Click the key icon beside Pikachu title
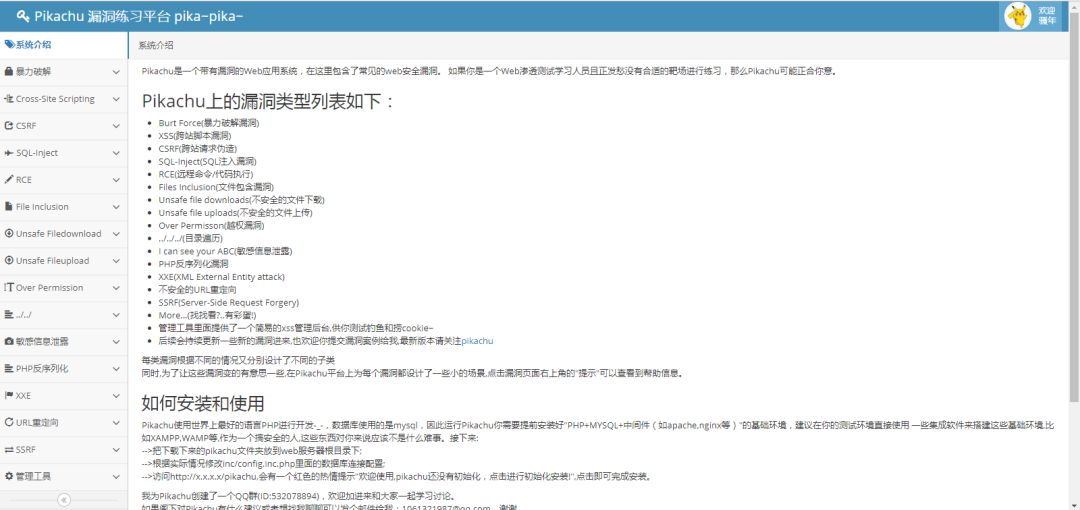The width and height of the screenshot is (1080, 510). pyautogui.click(x=23, y=16)
